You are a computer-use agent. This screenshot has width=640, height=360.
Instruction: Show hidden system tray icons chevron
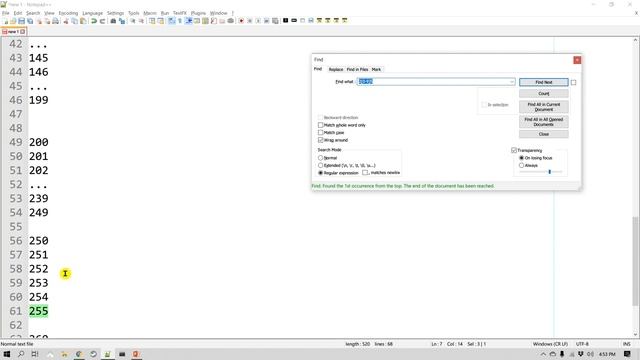(543, 354)
